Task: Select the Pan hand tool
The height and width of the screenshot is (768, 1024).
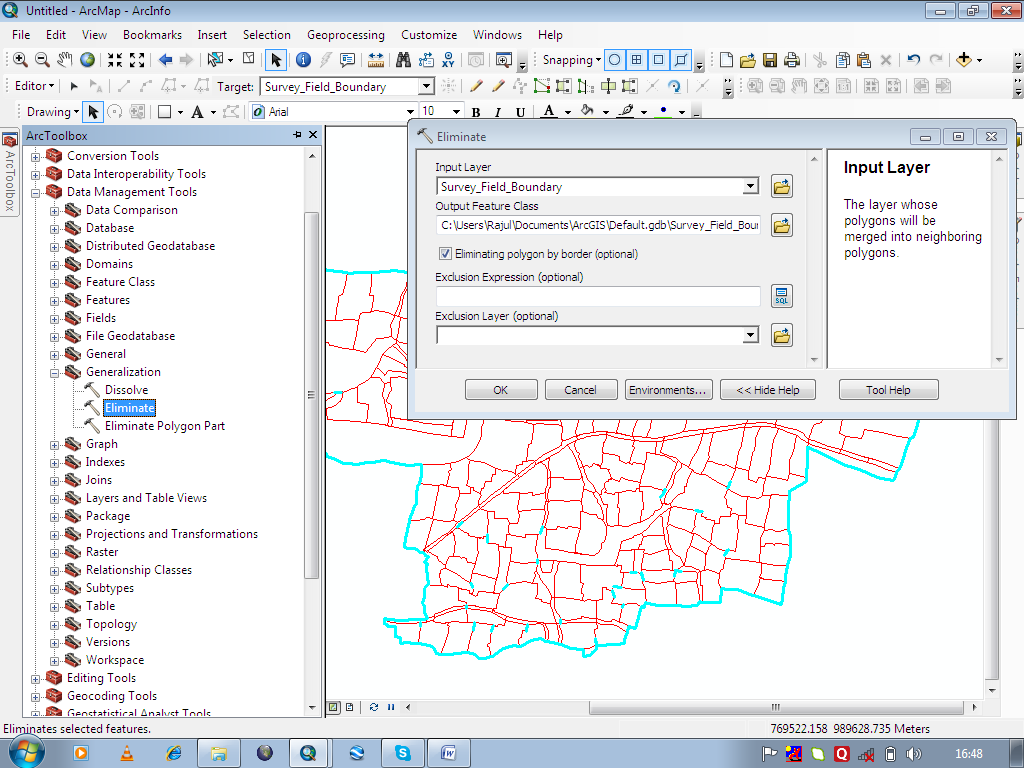Action: pyautogui.click(x=65, y=59)
